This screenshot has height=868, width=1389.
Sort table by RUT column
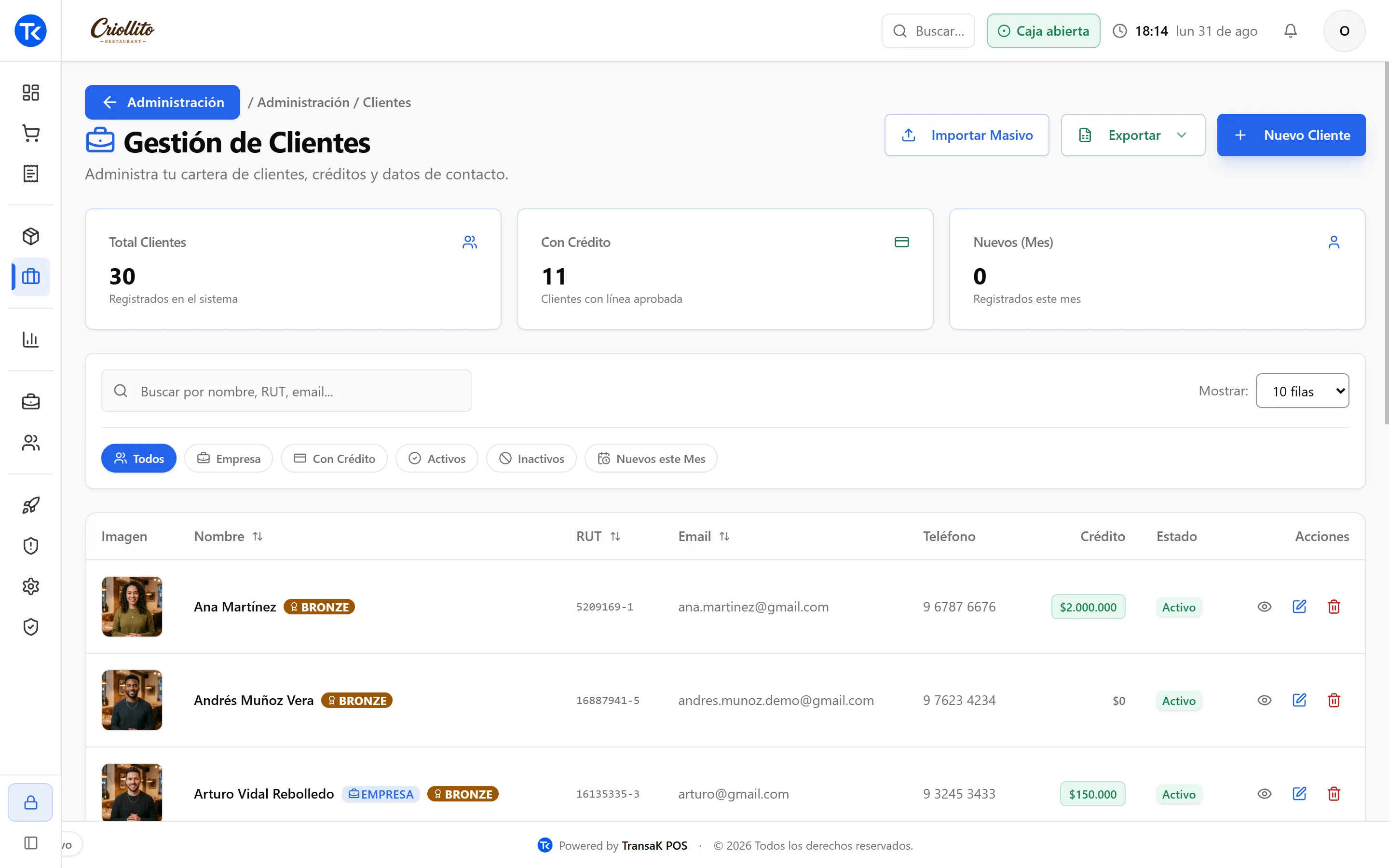598,536
